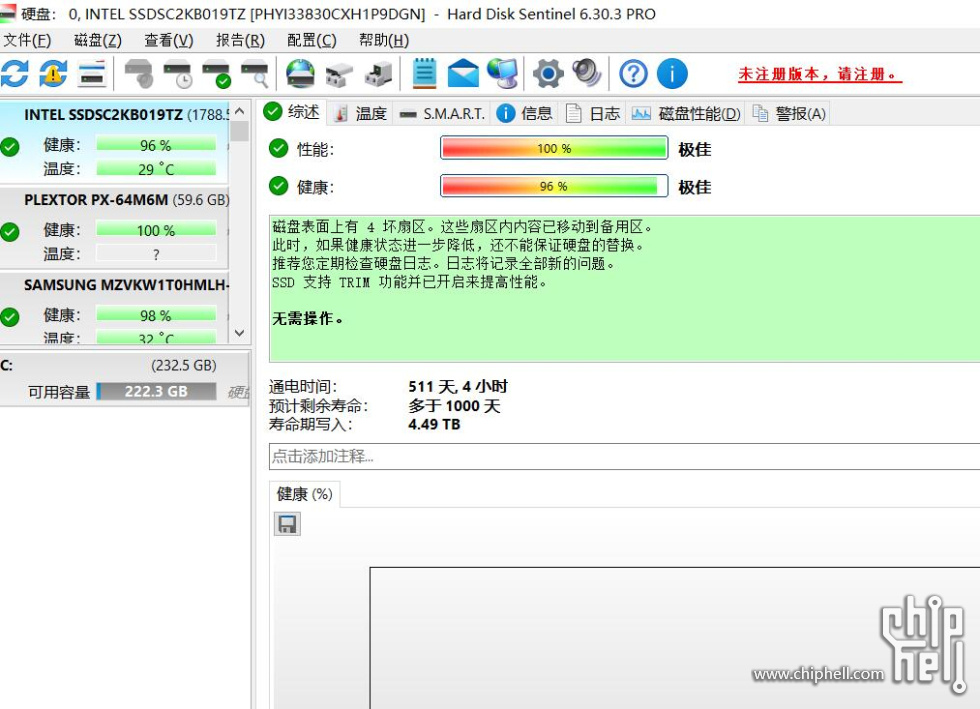This screenshot has height=709, width=980.
Task: Open help with the question mark icon
Action: point(633,73)
